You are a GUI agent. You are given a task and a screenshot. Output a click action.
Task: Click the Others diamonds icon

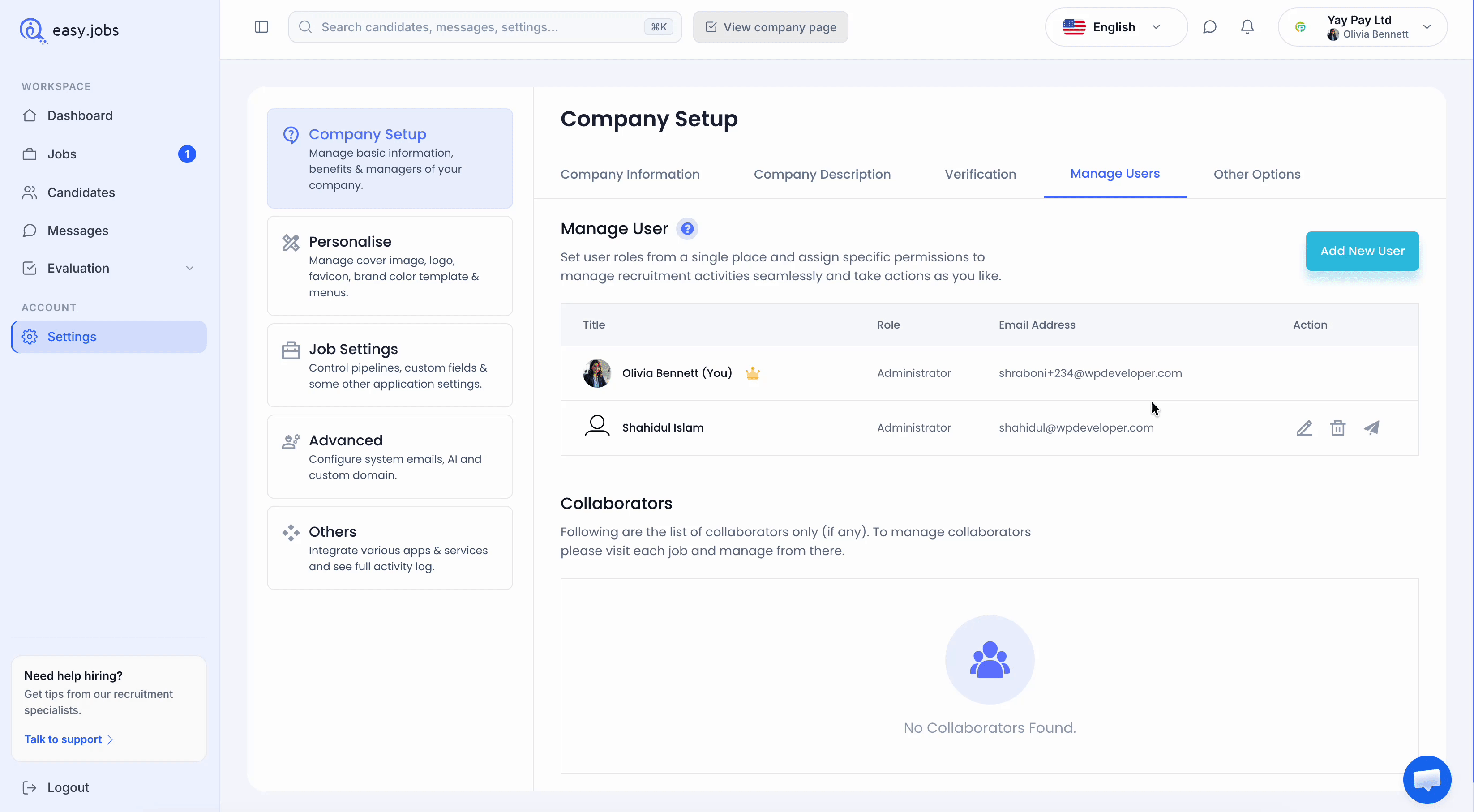point(291,533)
